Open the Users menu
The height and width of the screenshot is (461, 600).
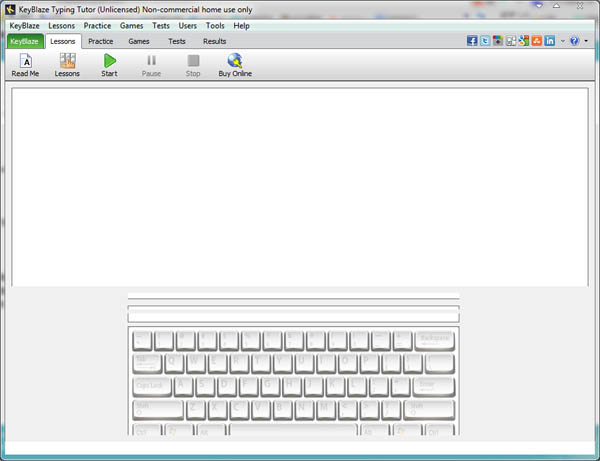(x=188, y=25)
